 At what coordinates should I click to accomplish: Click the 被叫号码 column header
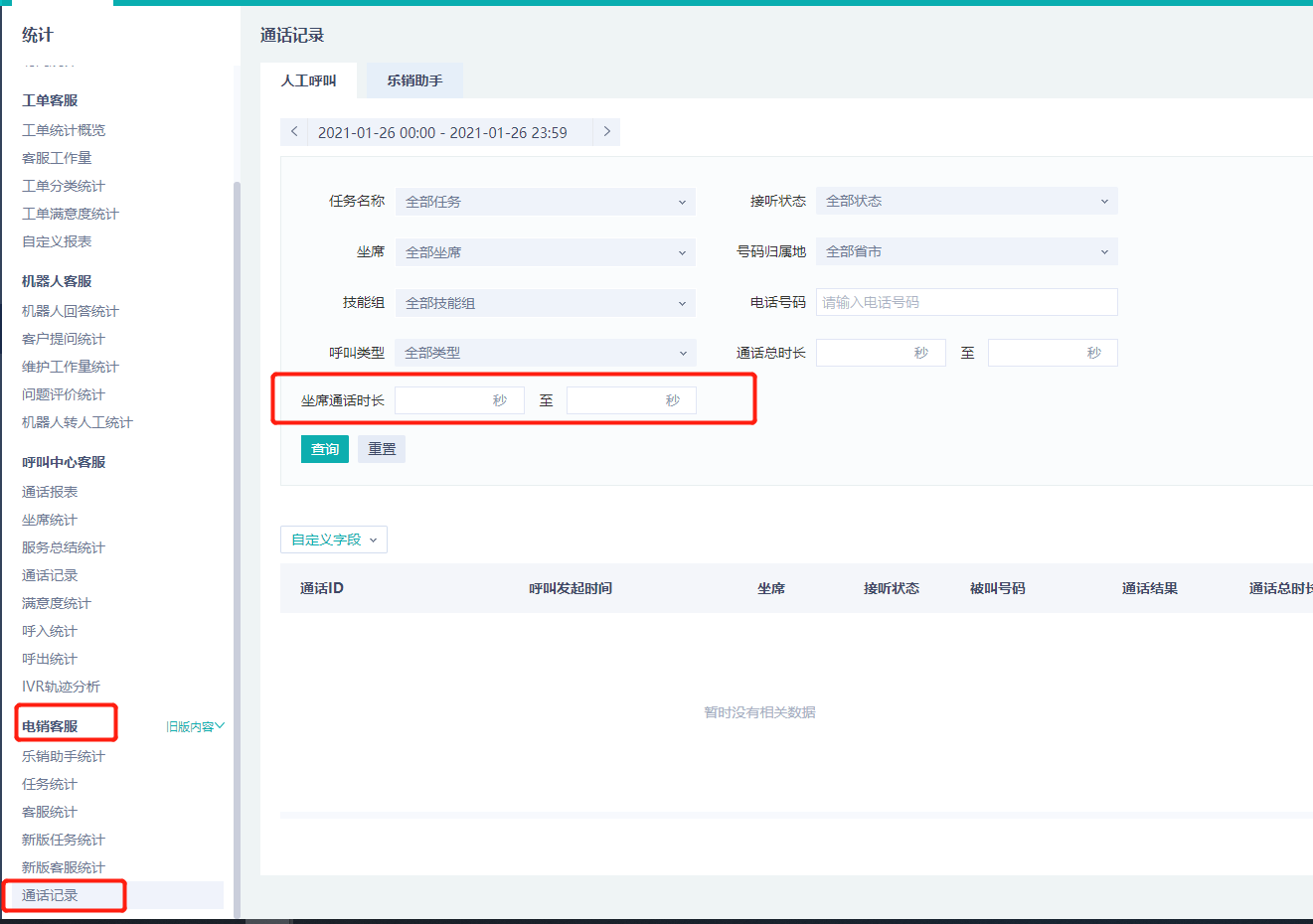pyautogui.click(x=998, y=588)
